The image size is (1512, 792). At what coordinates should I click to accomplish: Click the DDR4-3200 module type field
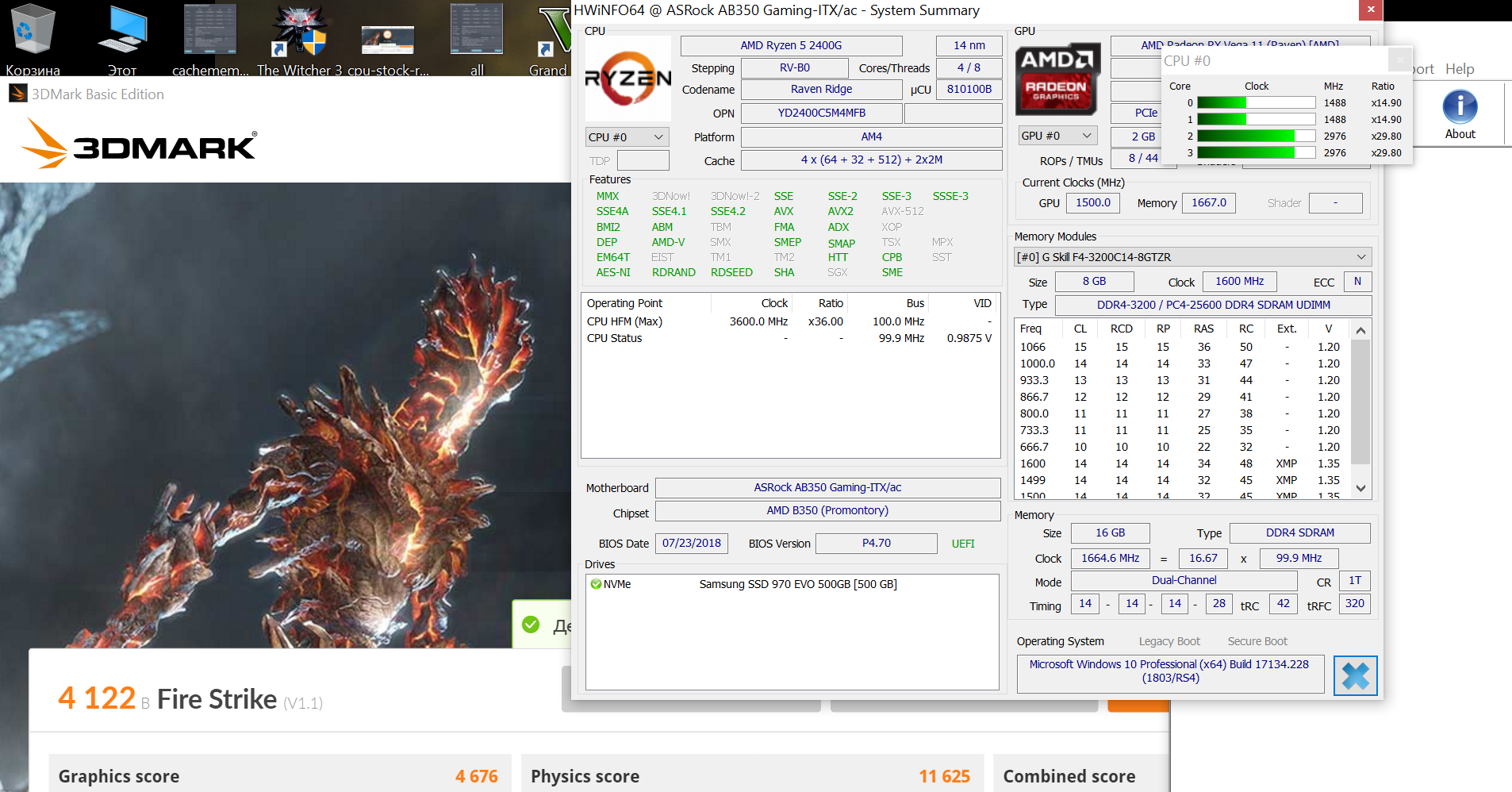pyautogui.click(x=1213, y=305)
